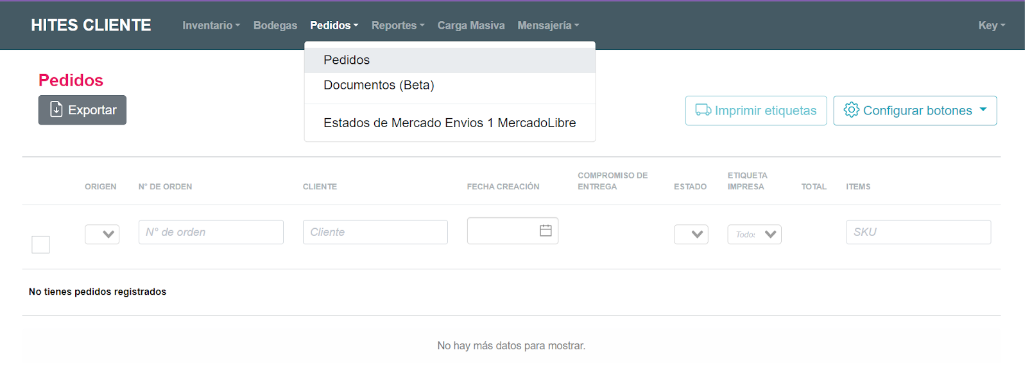Click the Exportar button

83,110
